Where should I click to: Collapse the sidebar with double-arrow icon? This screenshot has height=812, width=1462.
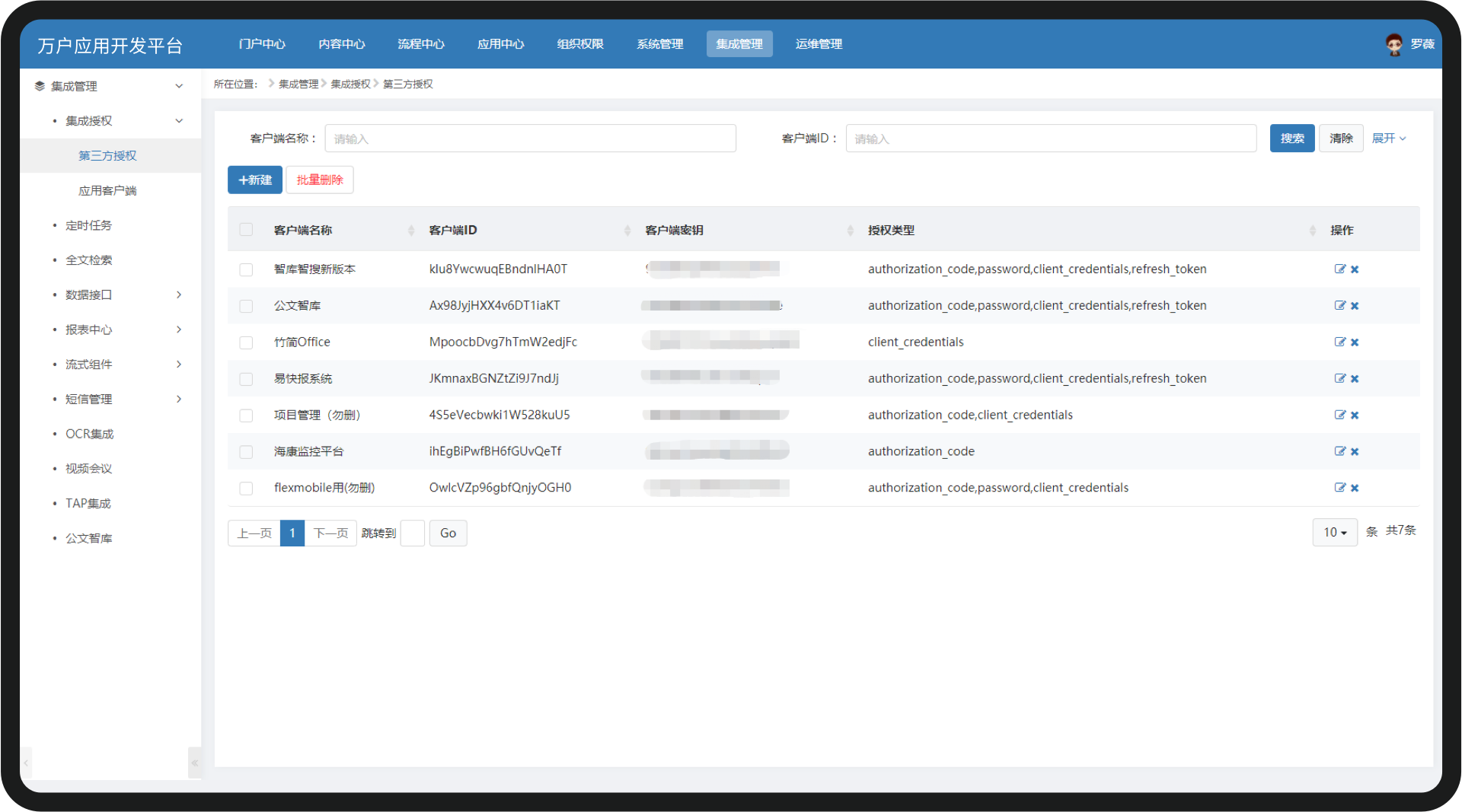(195, 763)
